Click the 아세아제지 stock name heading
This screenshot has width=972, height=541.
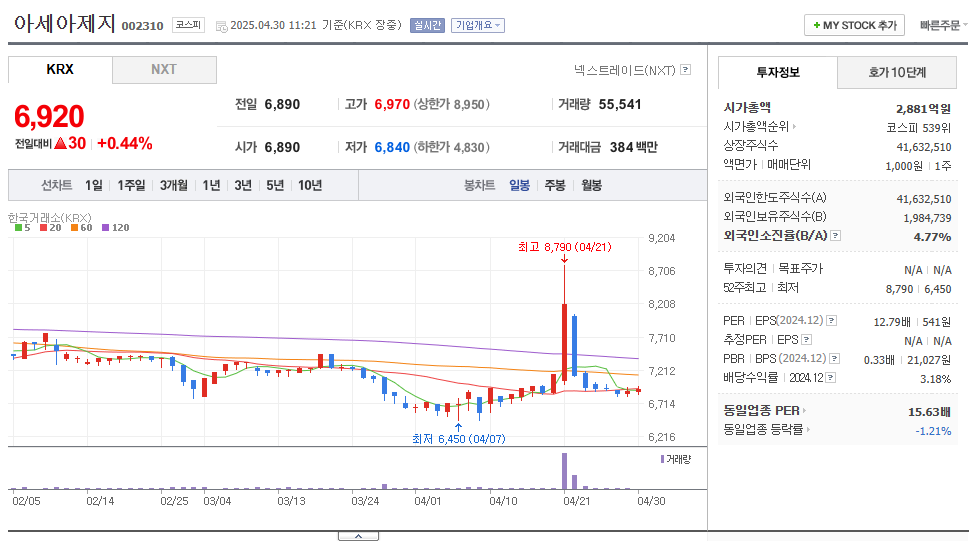pyautogui.click(x=64, y=24)
